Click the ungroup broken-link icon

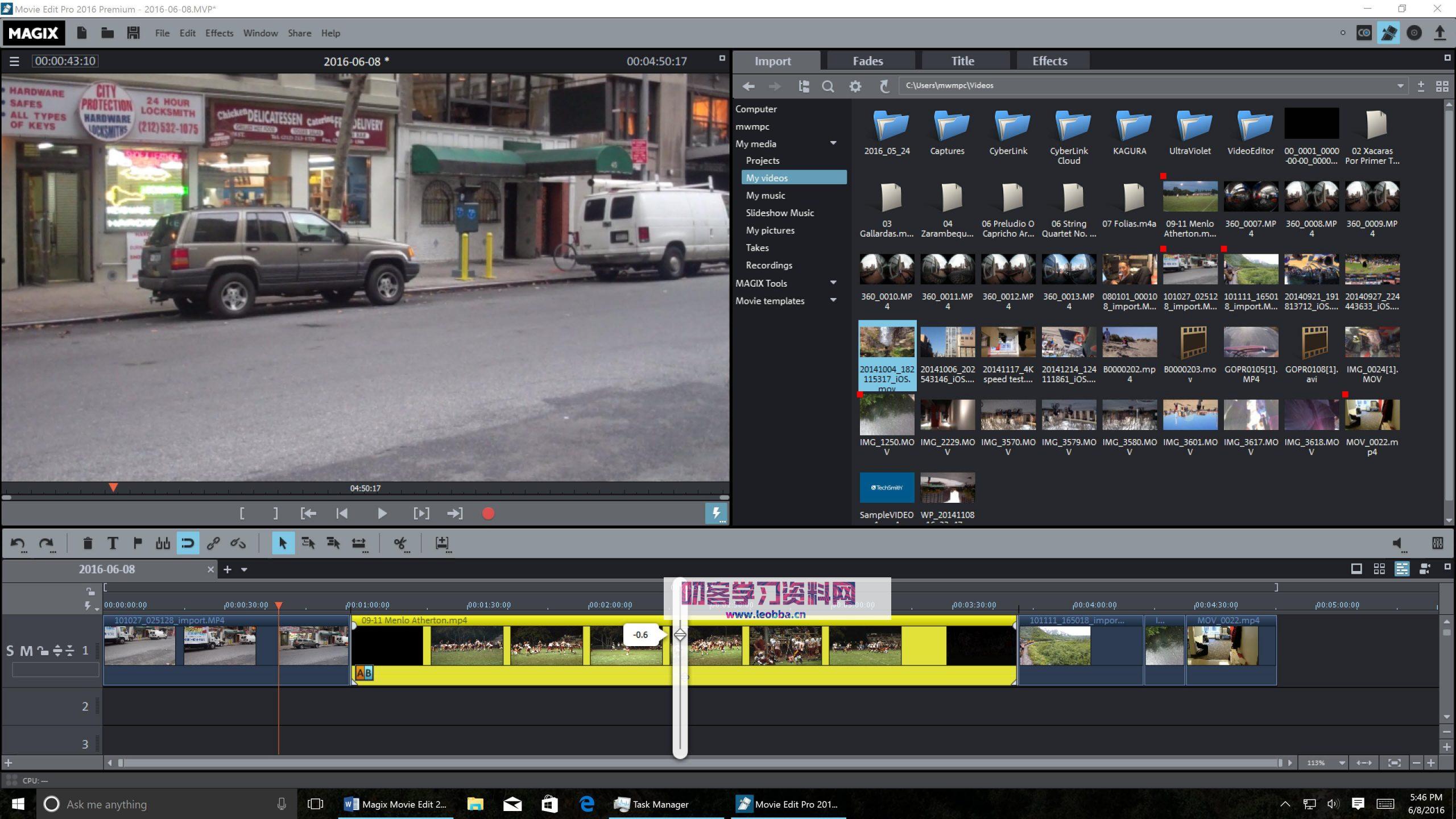[238, 544]
